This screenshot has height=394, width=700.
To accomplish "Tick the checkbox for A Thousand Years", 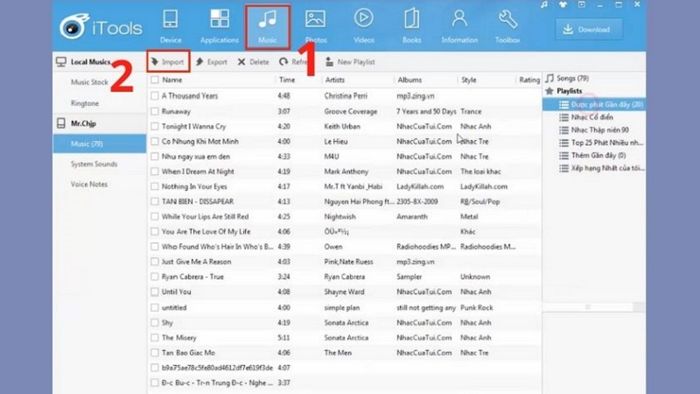I will [154, 95].
